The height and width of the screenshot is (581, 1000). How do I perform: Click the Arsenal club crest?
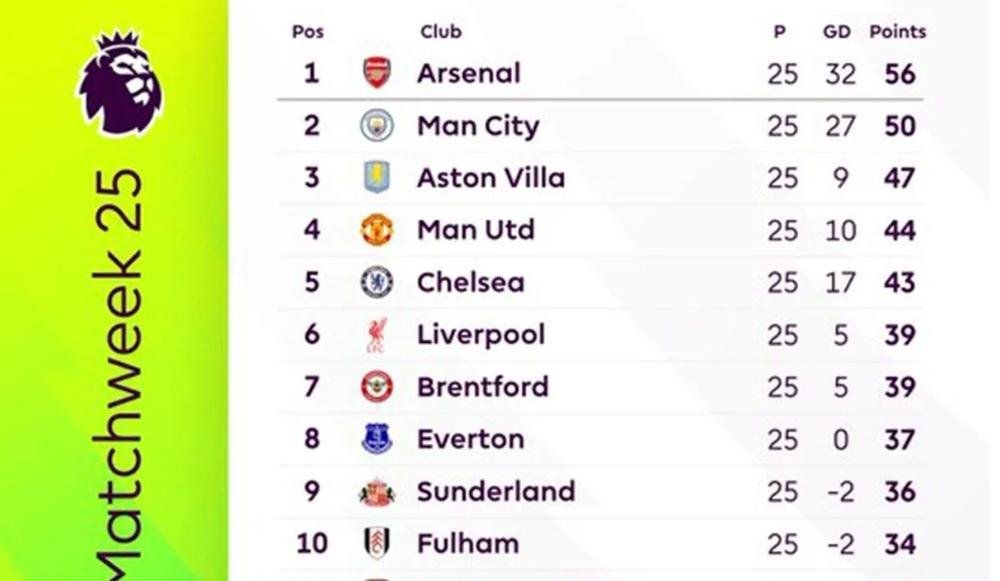pyautogui.click(x=377, y=73)
